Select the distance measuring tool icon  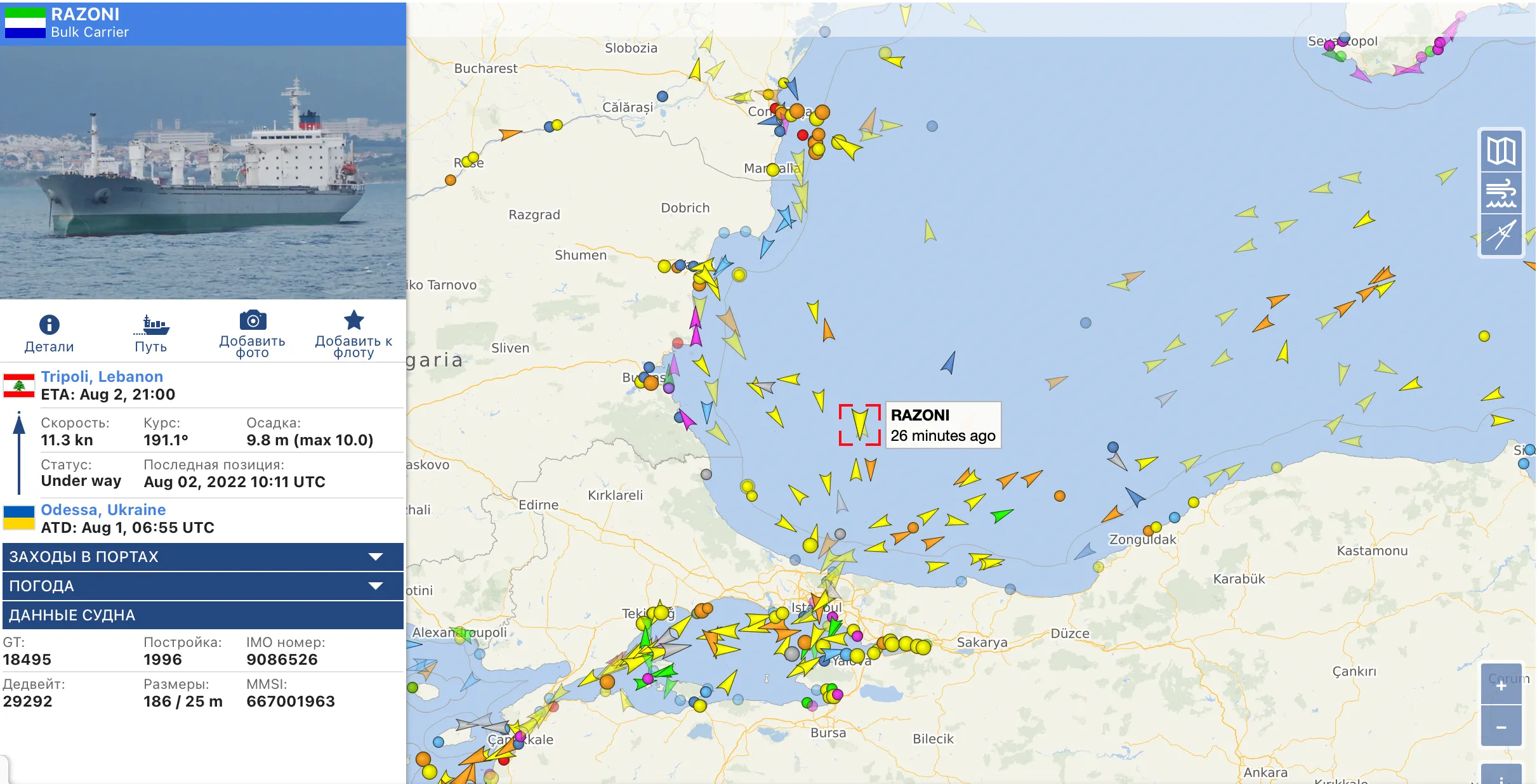1501,235
